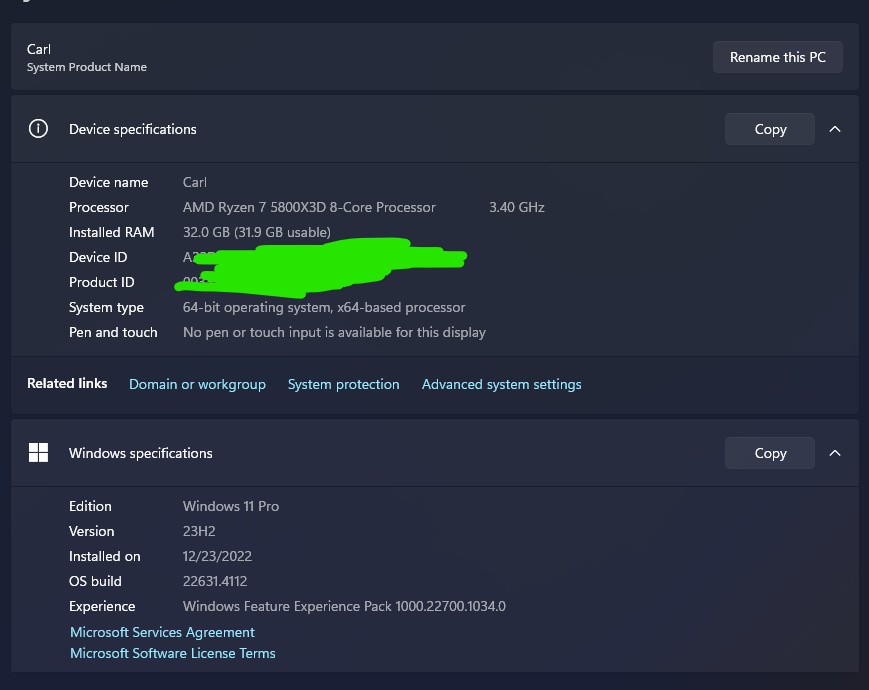Click the Device specifications info icon
Viewport: 869px width, 690px height.
click(38, 129)
